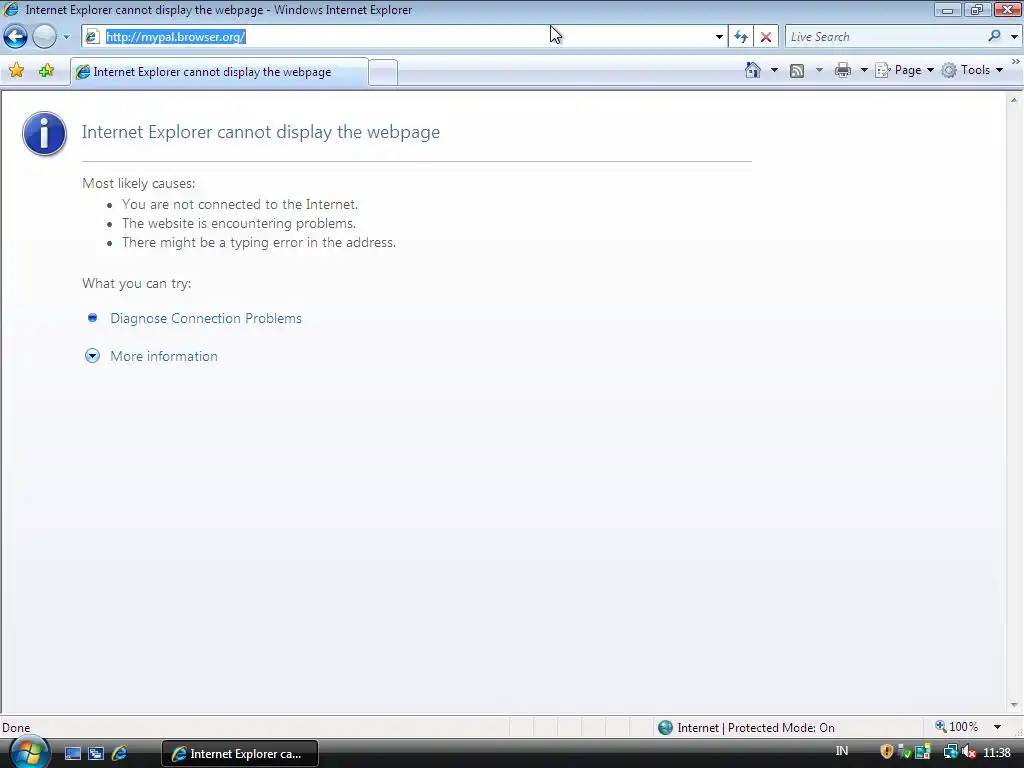This screenshot has width=1024, height=768.
Task: Minimize the Internet Explorer window
Action: [x=947, y=10]
